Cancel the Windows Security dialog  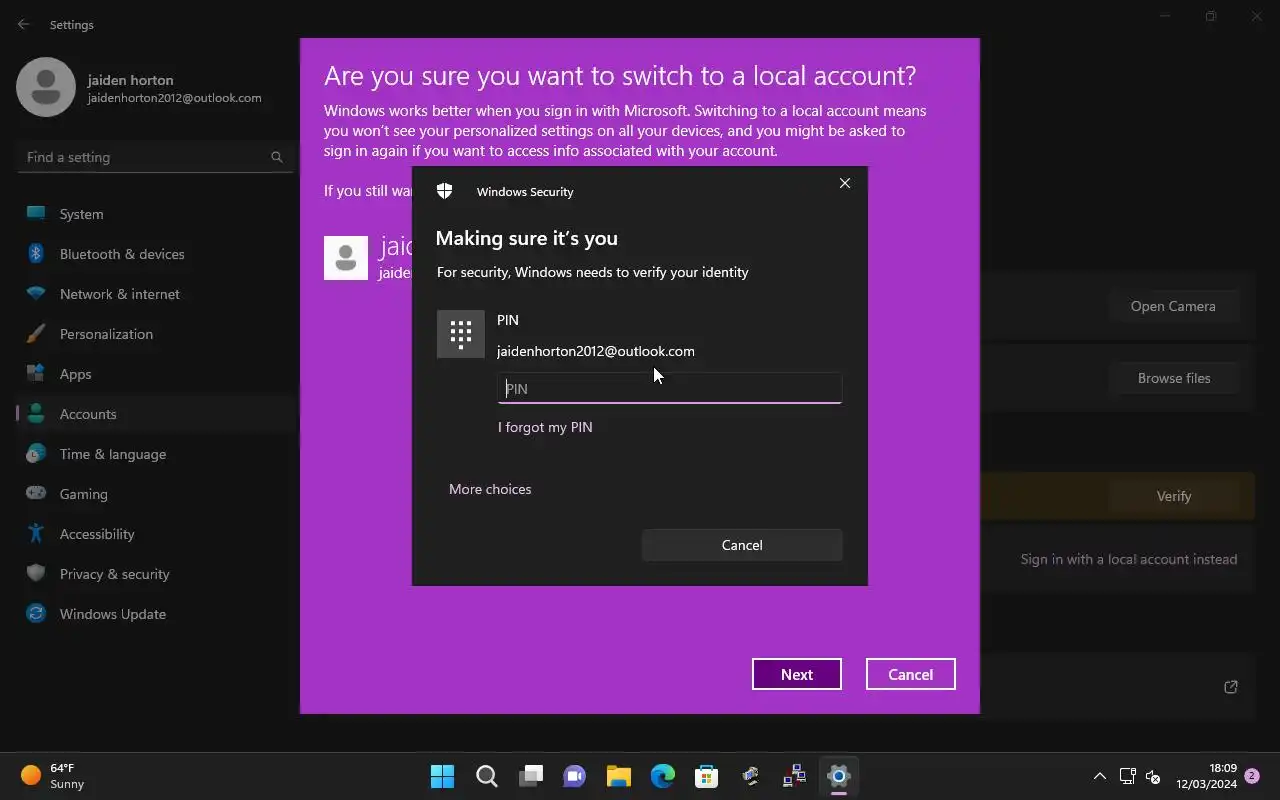(x=742, y=545)
